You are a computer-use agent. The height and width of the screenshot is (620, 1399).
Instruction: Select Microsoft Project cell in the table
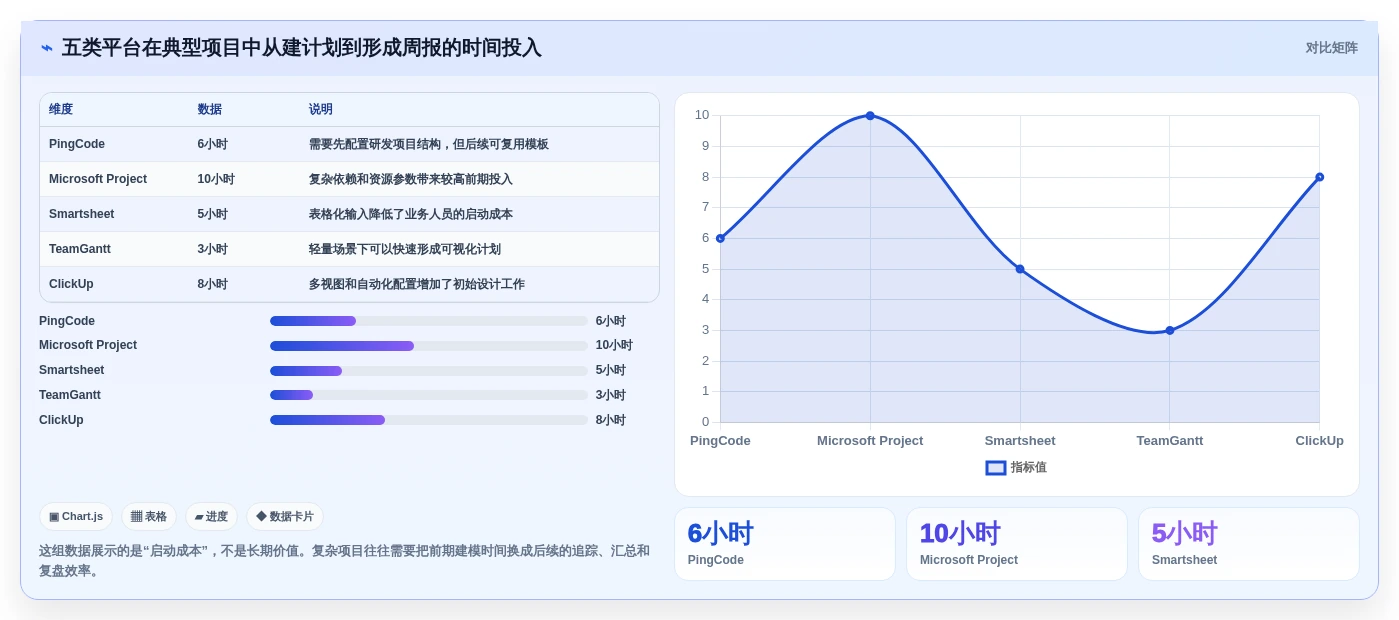(x=98, y=179)
